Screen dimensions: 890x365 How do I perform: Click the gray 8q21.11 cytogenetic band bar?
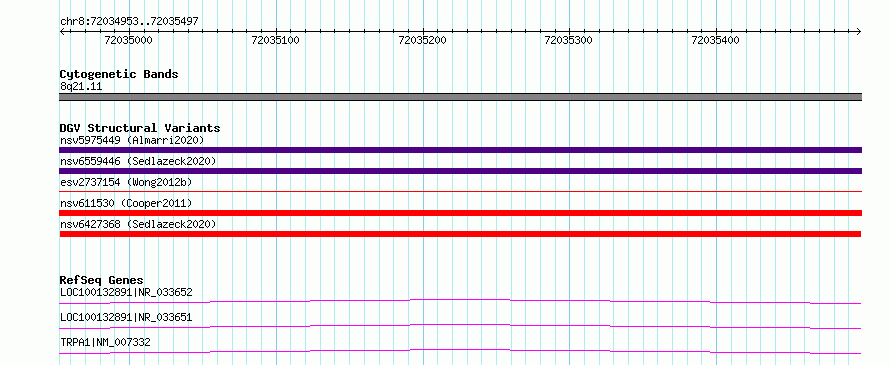[460, 97]
